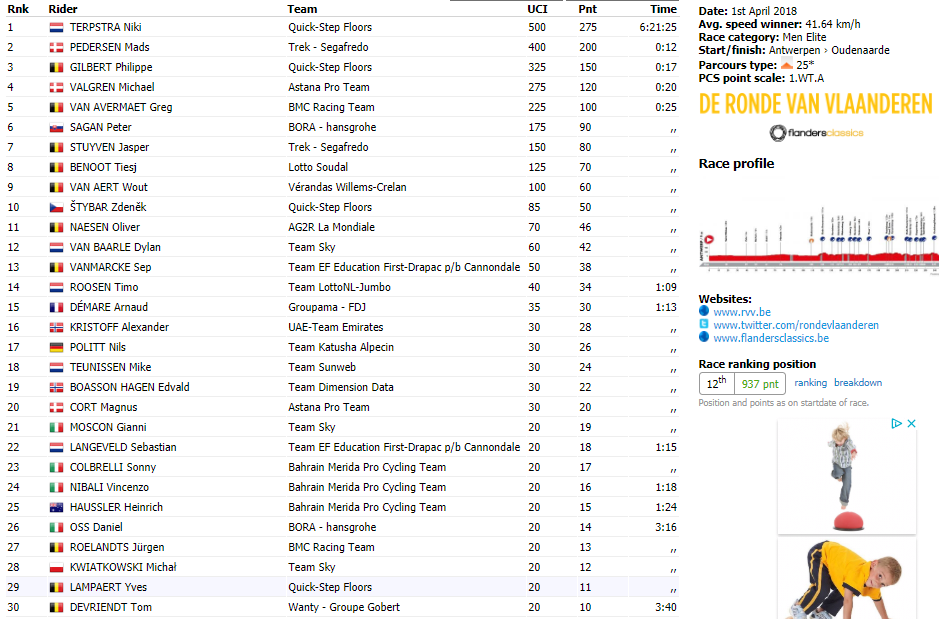This screenshot has width=939, height=619.
Task: Click the Danish flag beside CORT Magnus
Action: (56, 408)
